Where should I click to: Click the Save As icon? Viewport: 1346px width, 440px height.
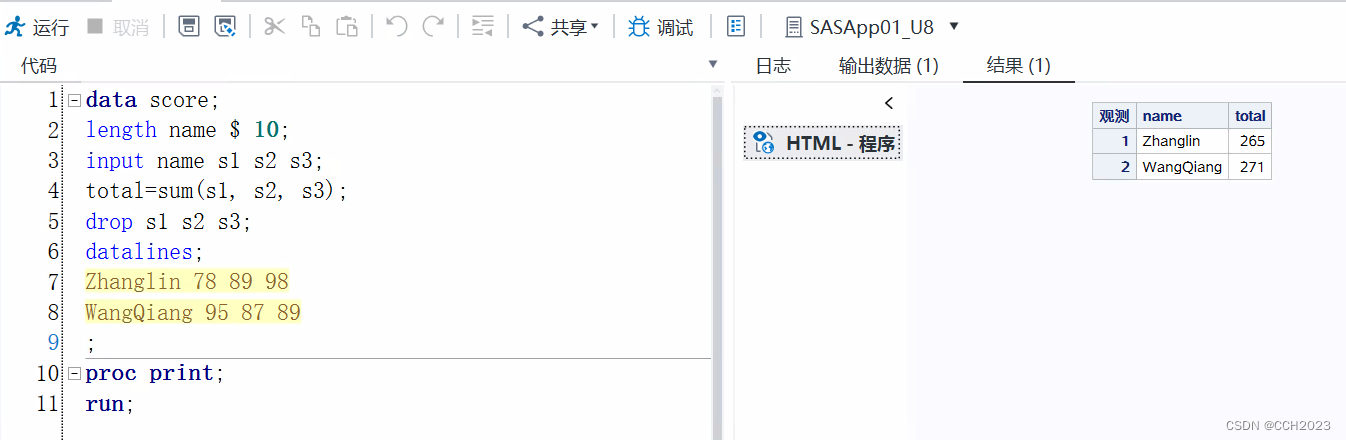(226, 26)
